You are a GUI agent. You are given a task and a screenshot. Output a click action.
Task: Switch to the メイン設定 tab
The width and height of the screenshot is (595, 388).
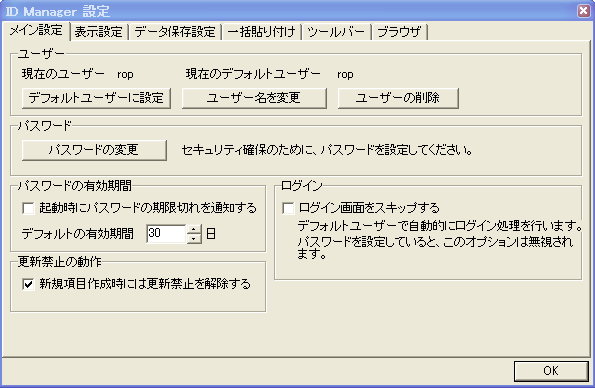pos(36,30)
